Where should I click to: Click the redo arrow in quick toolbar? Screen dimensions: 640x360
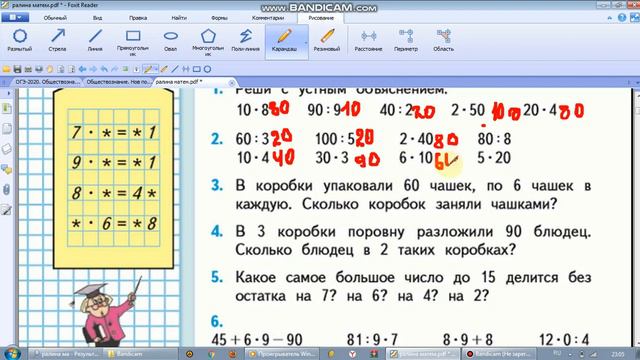(x=115, y=69)
